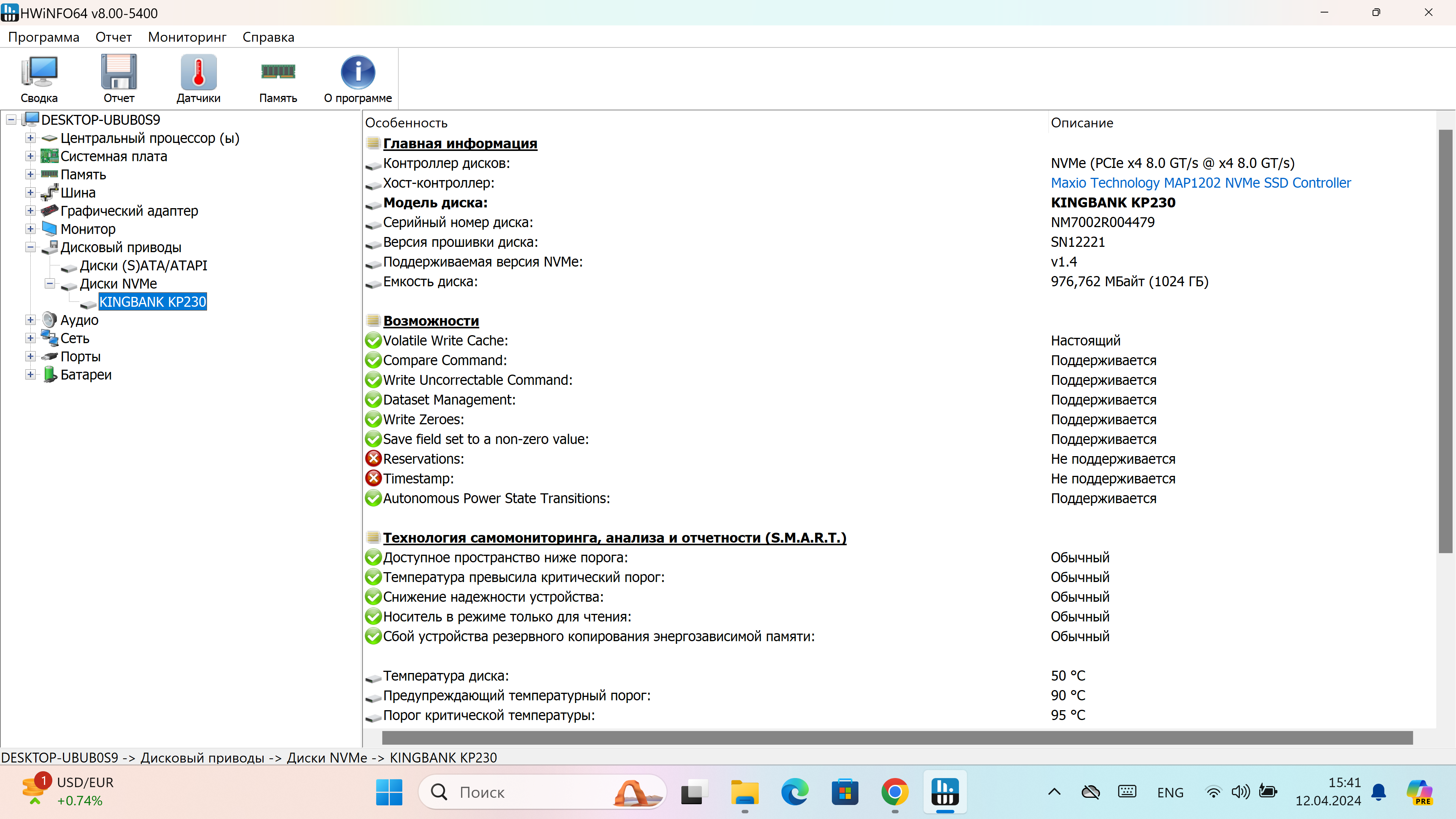Open Microsoft Edge from the taskbar

click(x=795, y=792)
